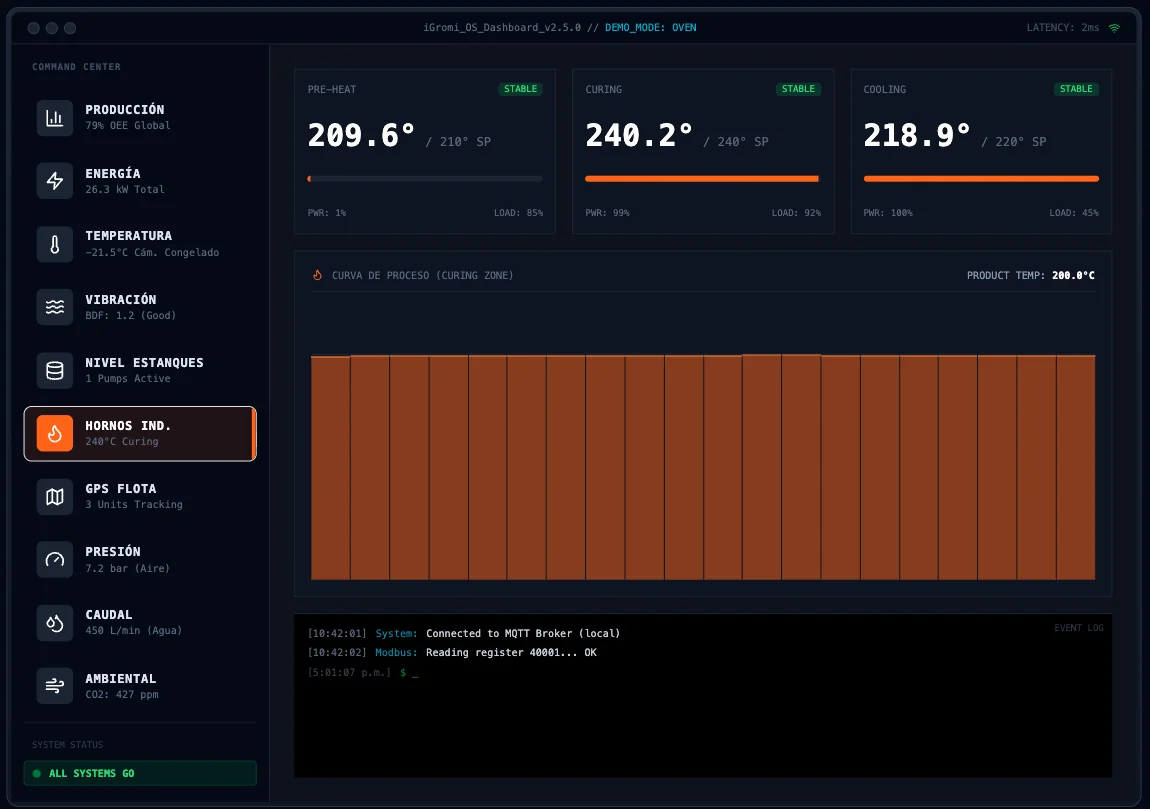Go to the TEMPERATURA menu label

(128, 235)
